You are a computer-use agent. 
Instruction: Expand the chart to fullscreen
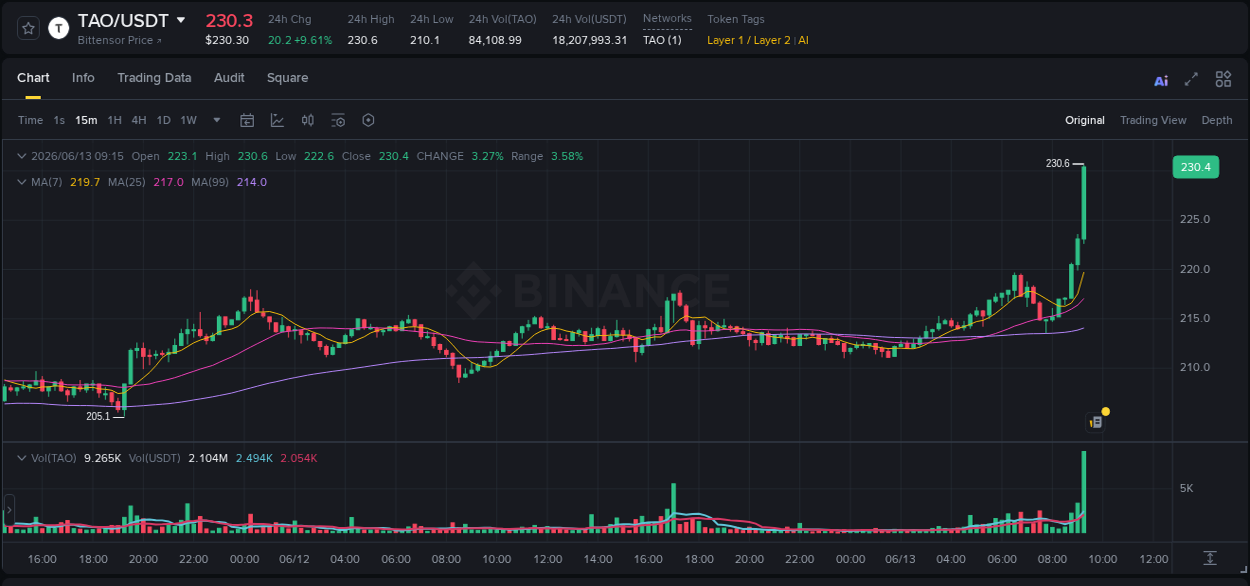pos(1191,79)
